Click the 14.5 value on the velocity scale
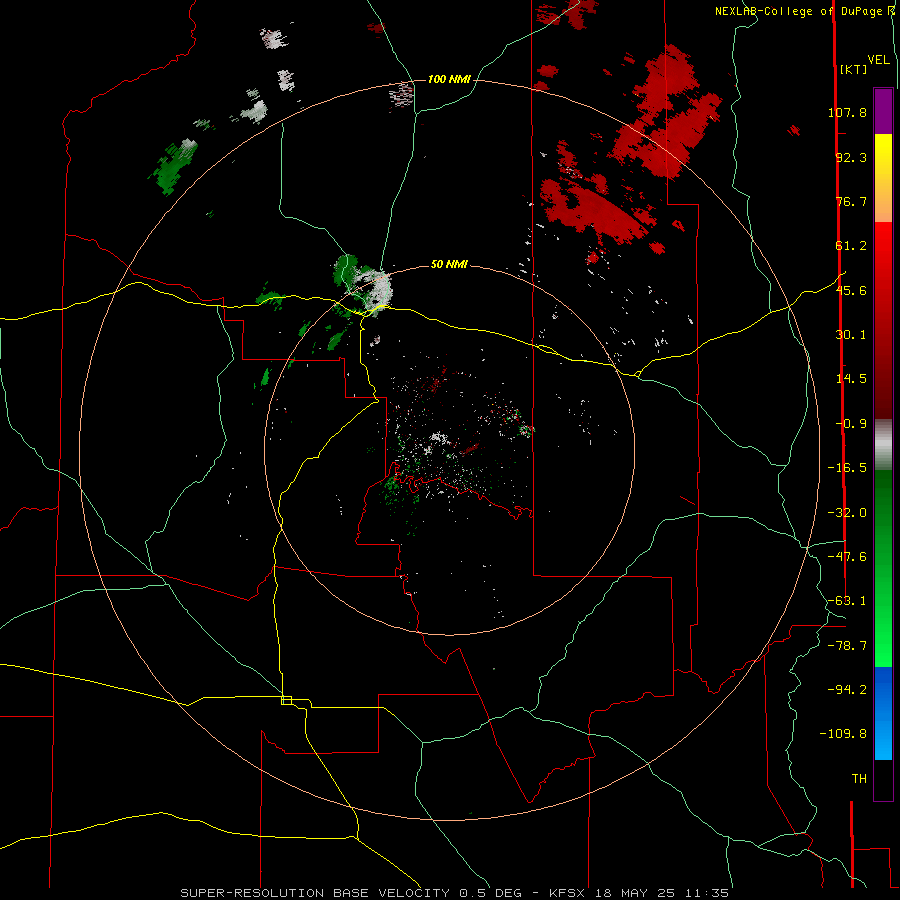Image resolution: width=900 pixels, height=900 pixels. (851, 379)
